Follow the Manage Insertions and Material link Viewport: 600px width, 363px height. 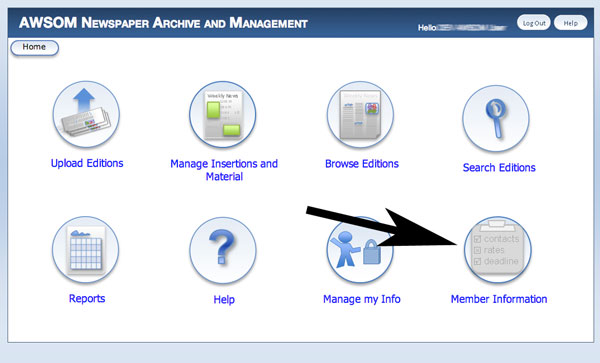[x=224, y=170]
